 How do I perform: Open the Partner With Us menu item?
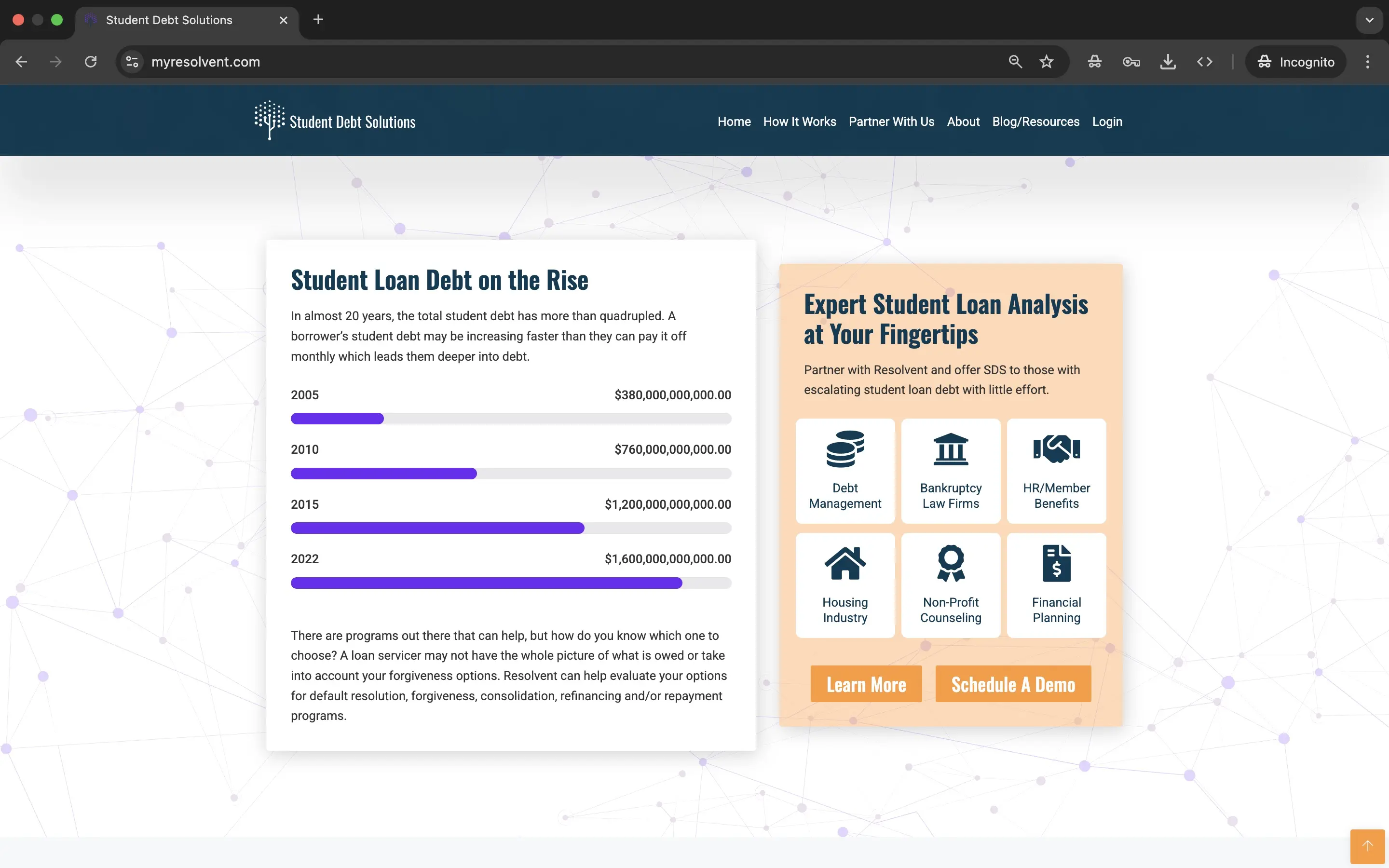tap(891, 122)
